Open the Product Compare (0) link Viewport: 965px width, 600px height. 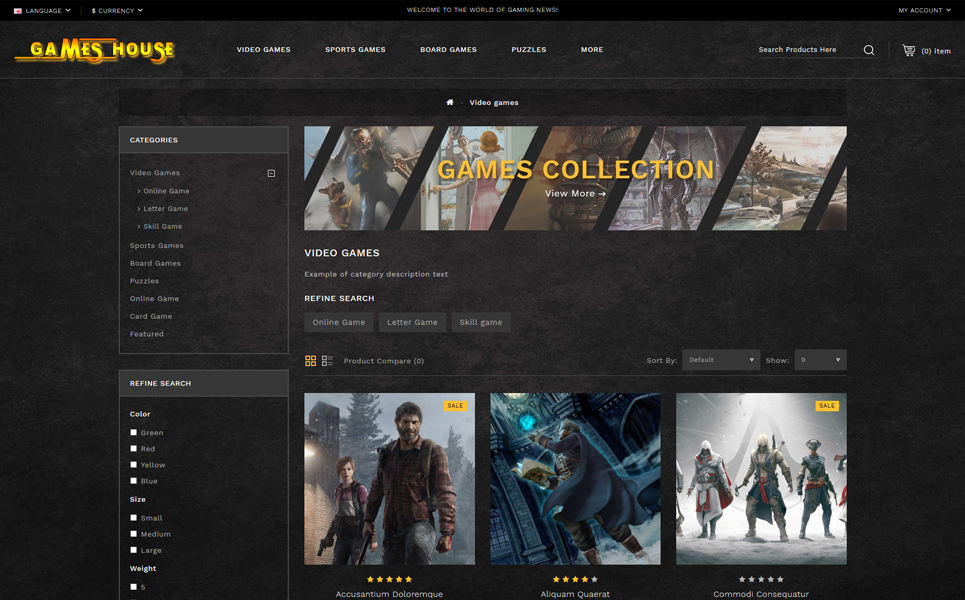pos(383,361)
